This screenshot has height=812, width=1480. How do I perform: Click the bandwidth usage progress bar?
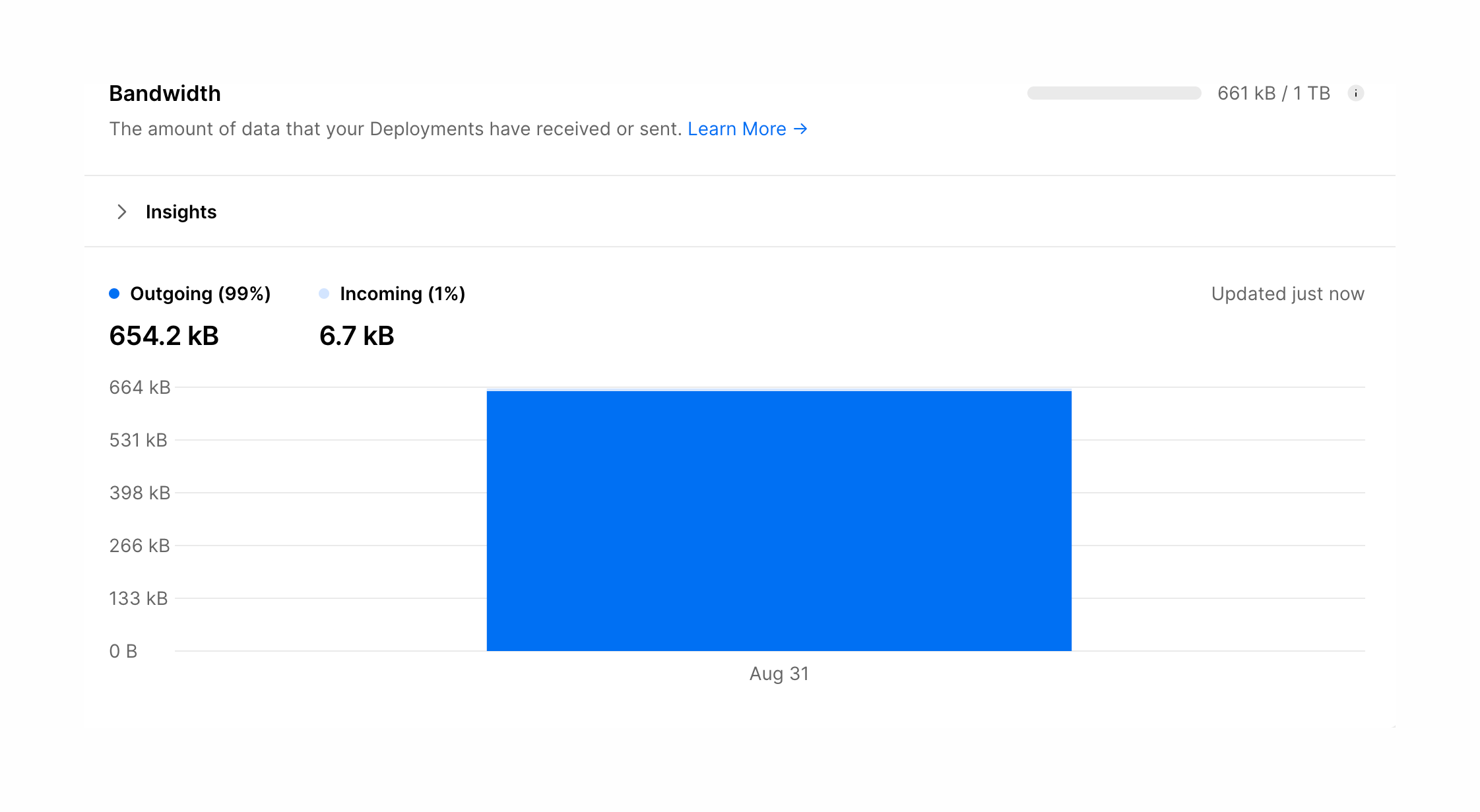(x=1114, y=94)
